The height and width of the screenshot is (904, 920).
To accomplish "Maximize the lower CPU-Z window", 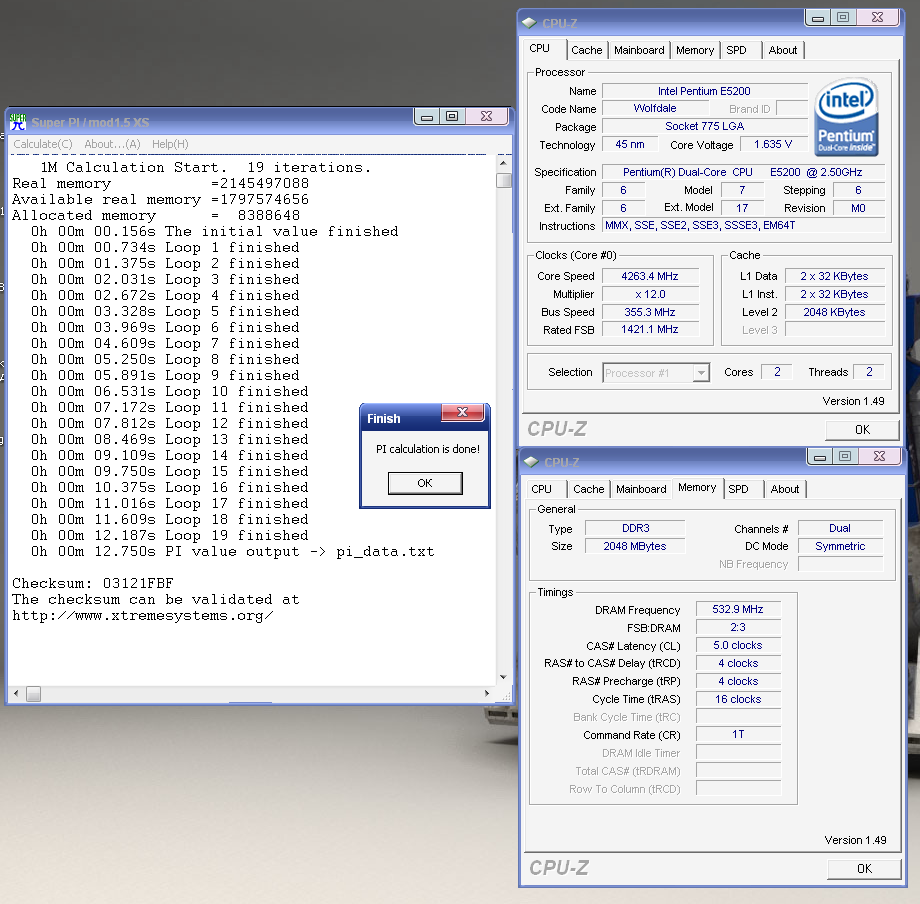I will (x=845, y=456).
